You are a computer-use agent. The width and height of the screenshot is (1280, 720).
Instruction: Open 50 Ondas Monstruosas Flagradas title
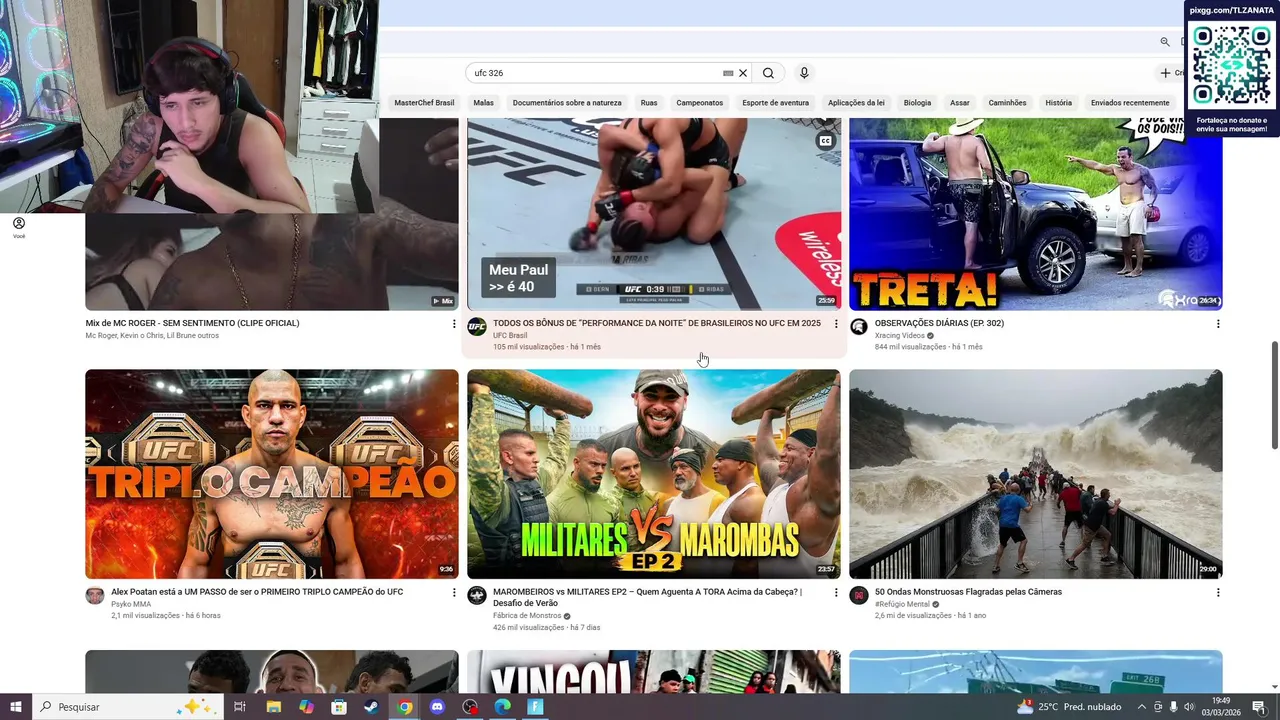pyautogui.click(x=968, y=592)
